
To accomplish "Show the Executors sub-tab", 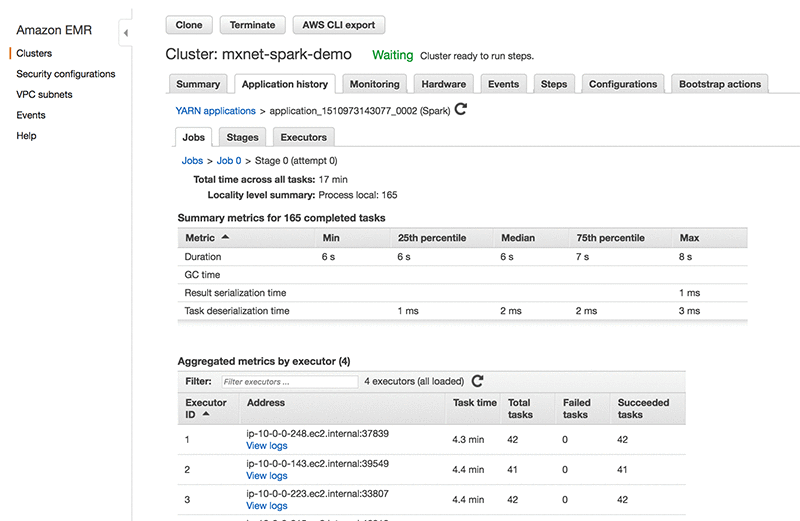I will [x=302, y=137].
